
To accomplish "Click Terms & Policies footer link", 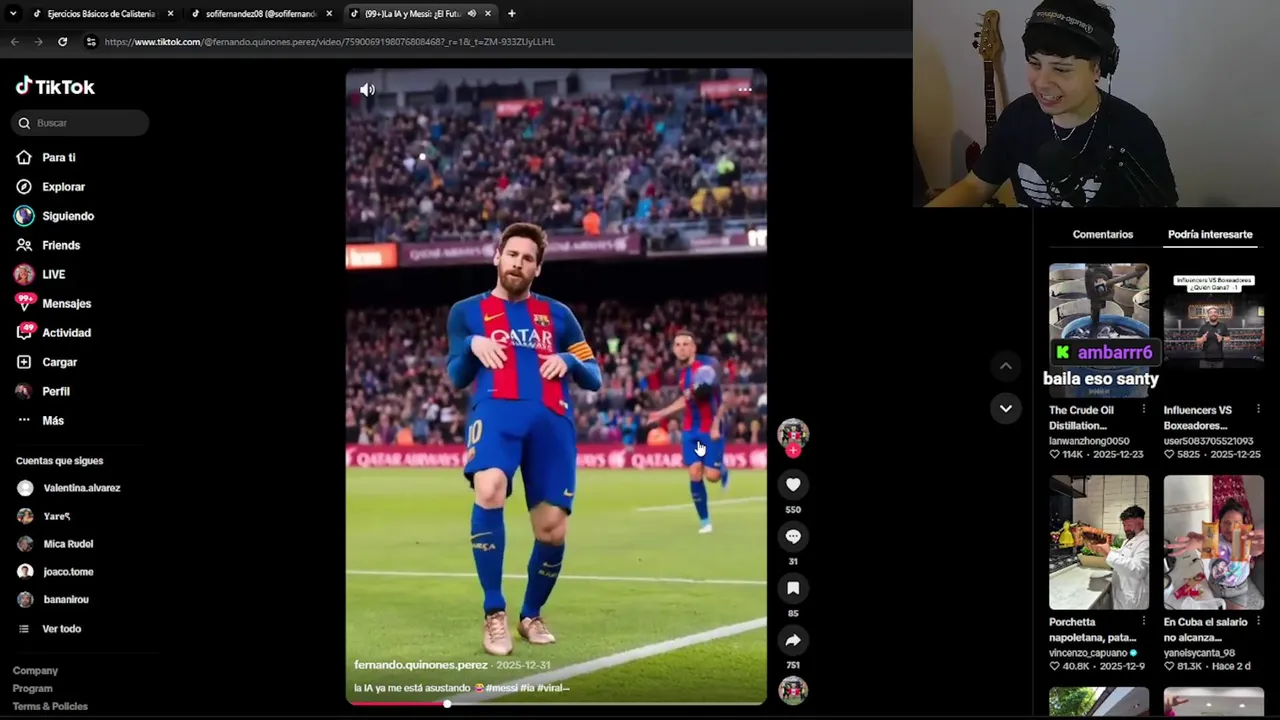I will 50,707.
